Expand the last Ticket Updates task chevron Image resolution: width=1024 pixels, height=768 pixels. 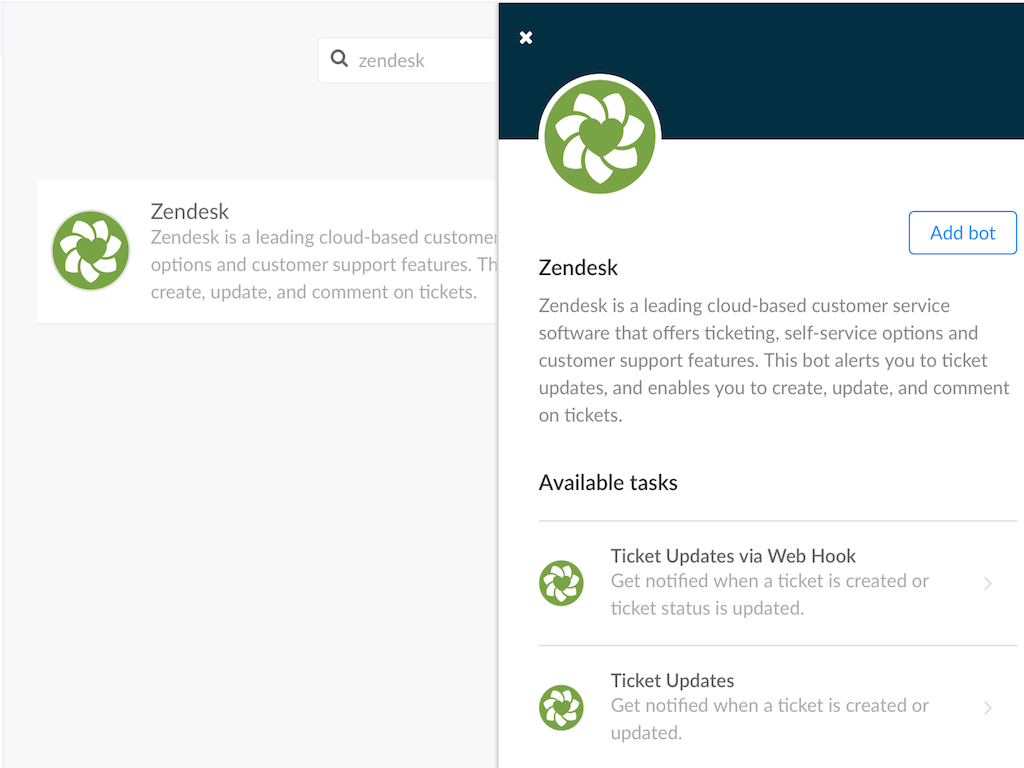pos(988,708)
